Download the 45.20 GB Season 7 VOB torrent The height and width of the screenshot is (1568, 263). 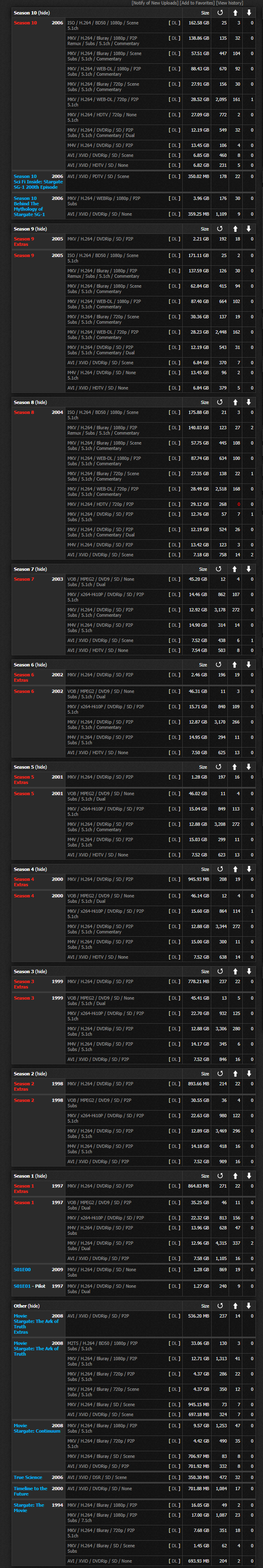point(174,580)
